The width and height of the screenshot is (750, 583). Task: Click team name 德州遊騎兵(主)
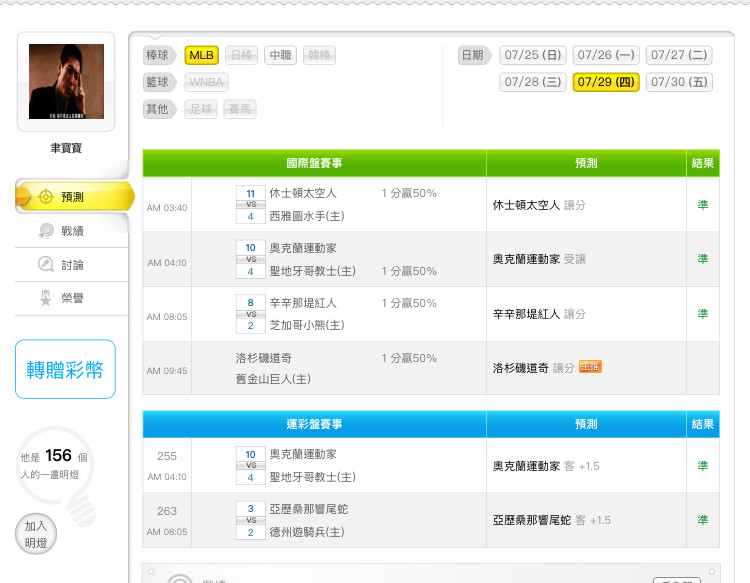pyautogui.click(x=307, y=532)
